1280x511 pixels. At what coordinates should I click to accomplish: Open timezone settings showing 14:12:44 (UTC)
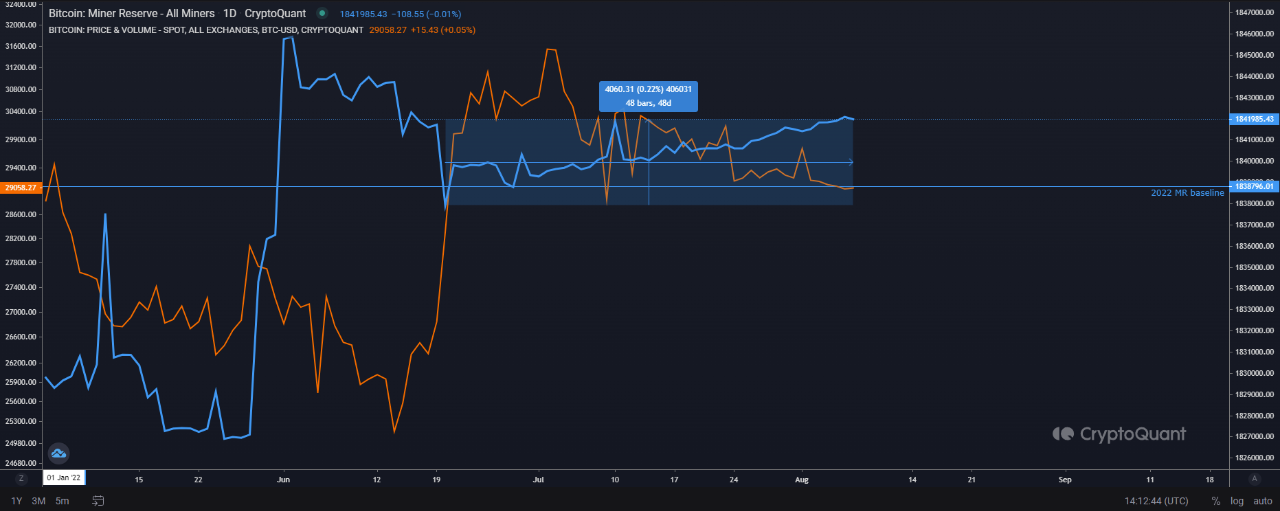(x=1156, y=500)
